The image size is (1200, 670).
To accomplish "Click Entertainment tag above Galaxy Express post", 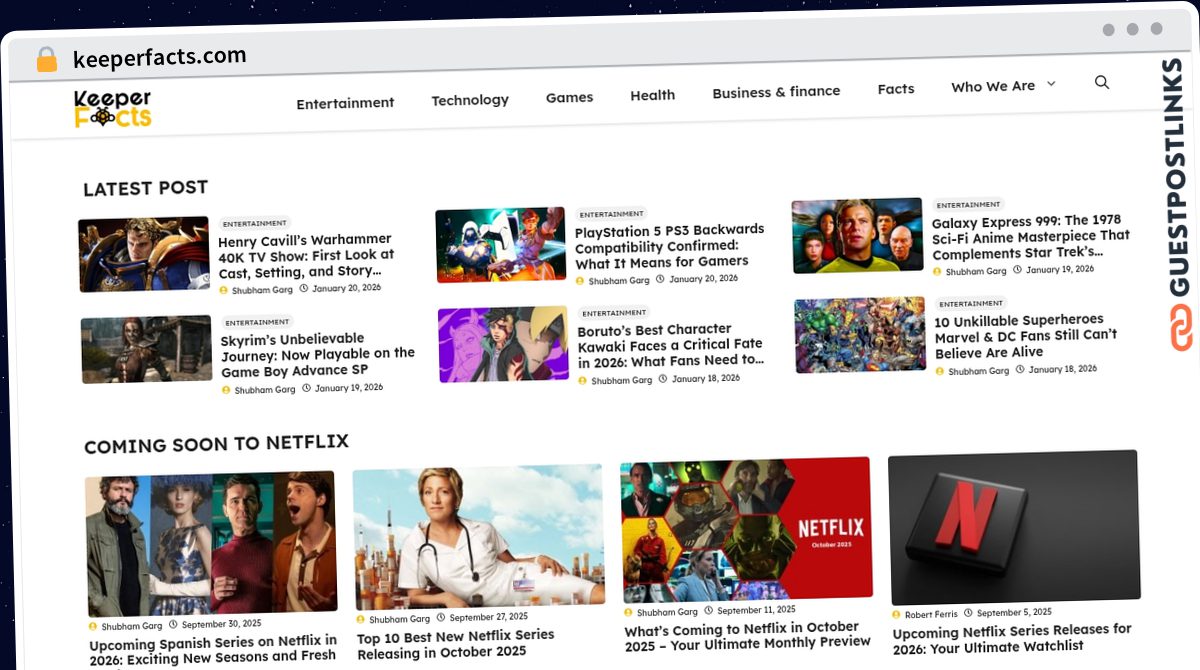I will click(x=968, y=204).
